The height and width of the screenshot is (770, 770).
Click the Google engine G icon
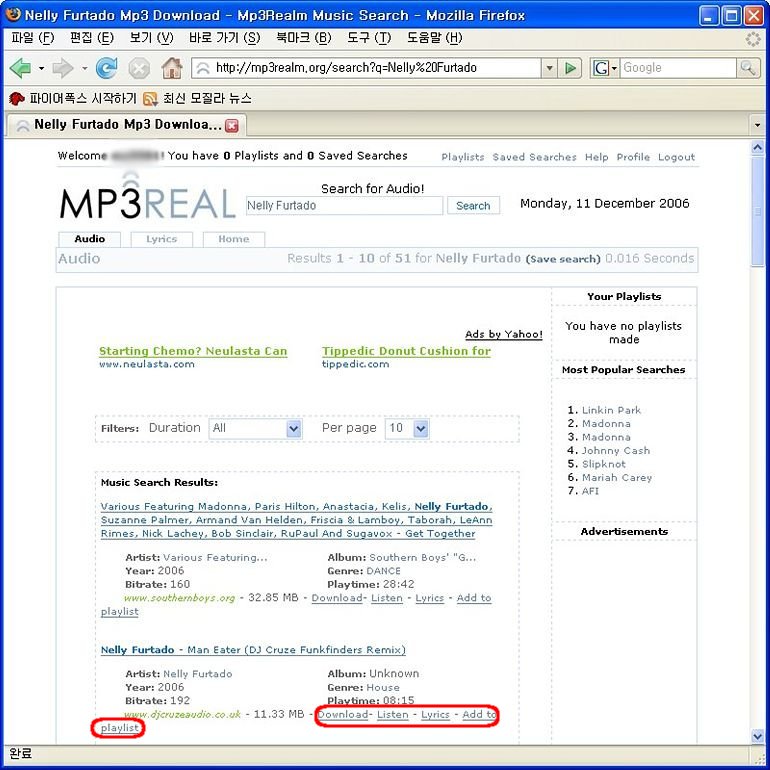tap(601, 68)
